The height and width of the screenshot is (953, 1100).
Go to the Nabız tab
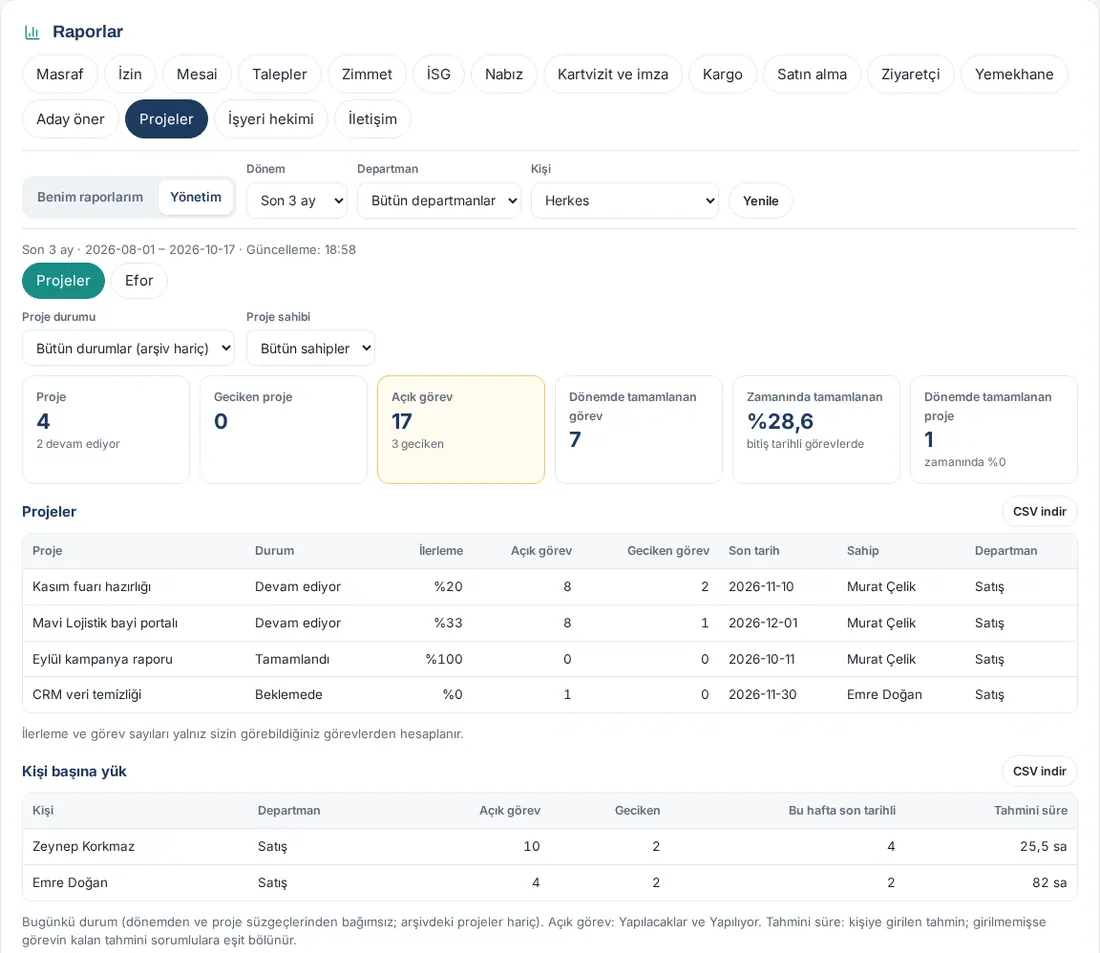pyautogui.click(x=504, y=74)
